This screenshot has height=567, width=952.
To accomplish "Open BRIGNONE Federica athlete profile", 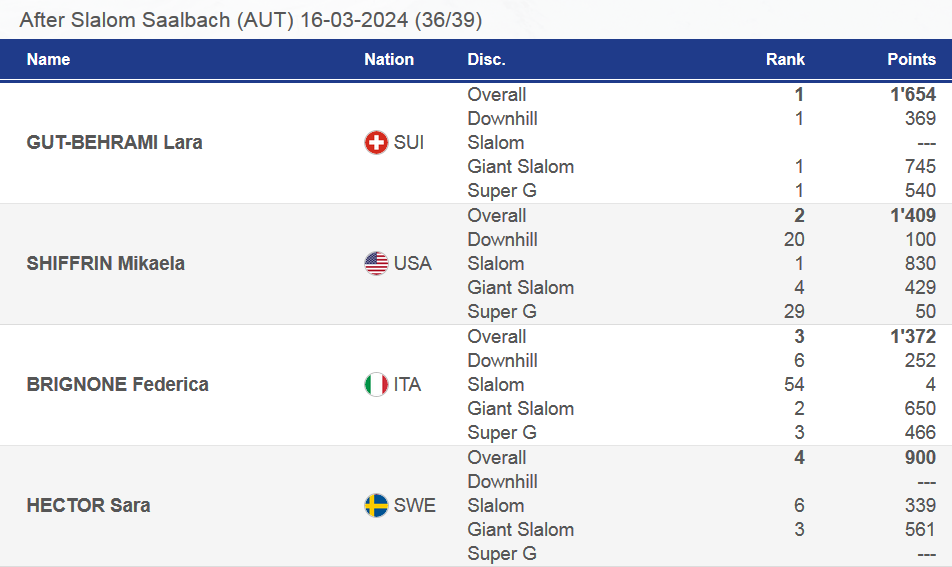I will [117, 385].
